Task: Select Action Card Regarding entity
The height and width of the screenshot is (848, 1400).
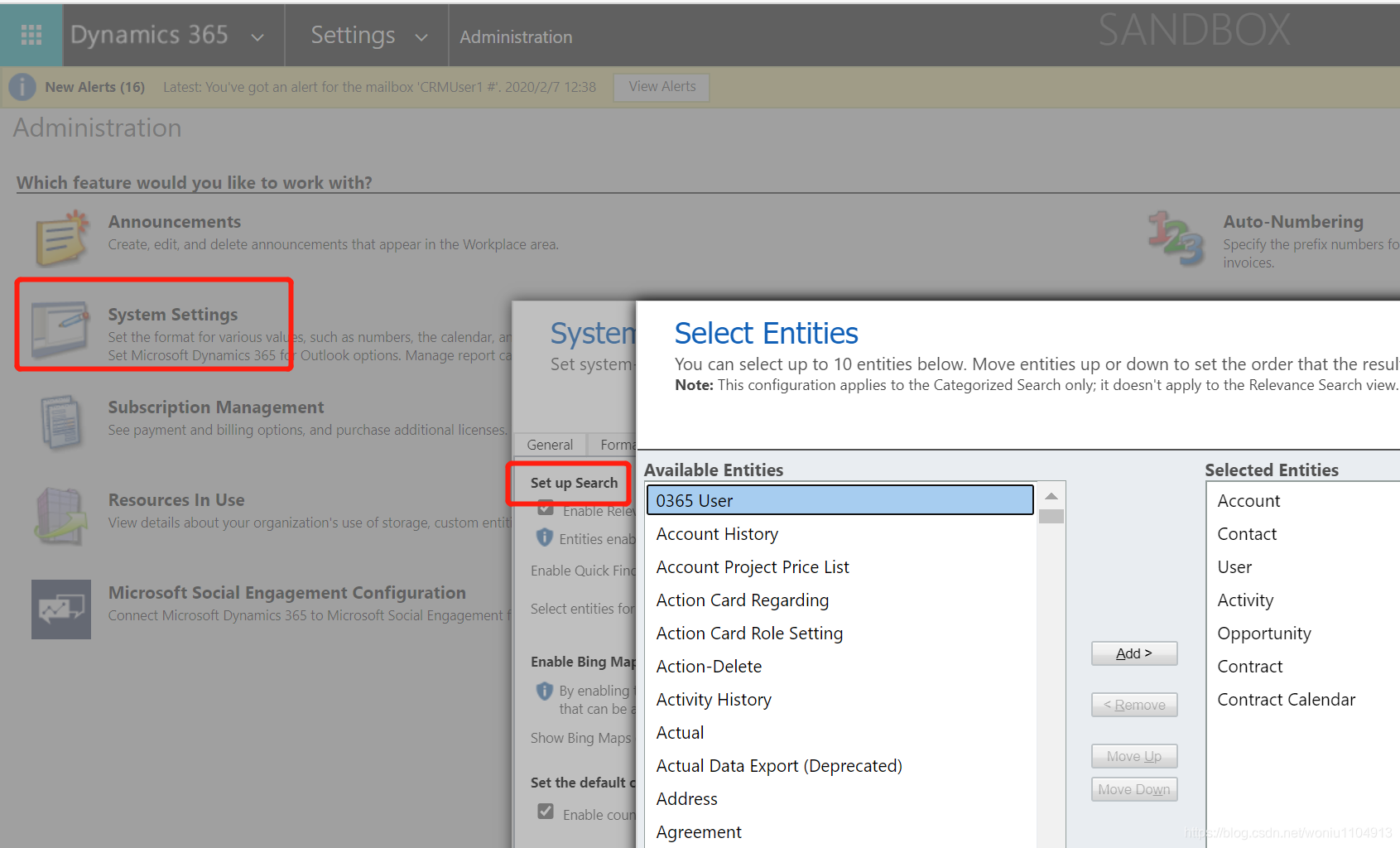Action: (x=840, y=600)
